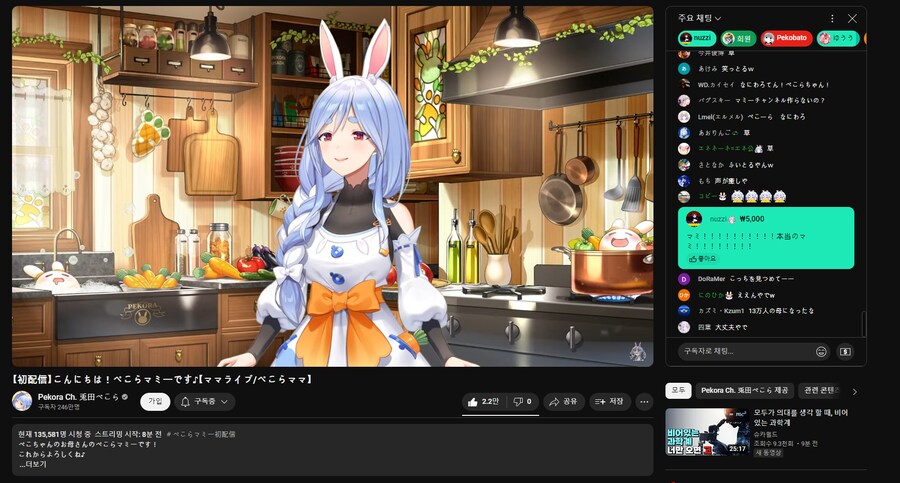Click the Super Chat dollar icon

[845, 351]
